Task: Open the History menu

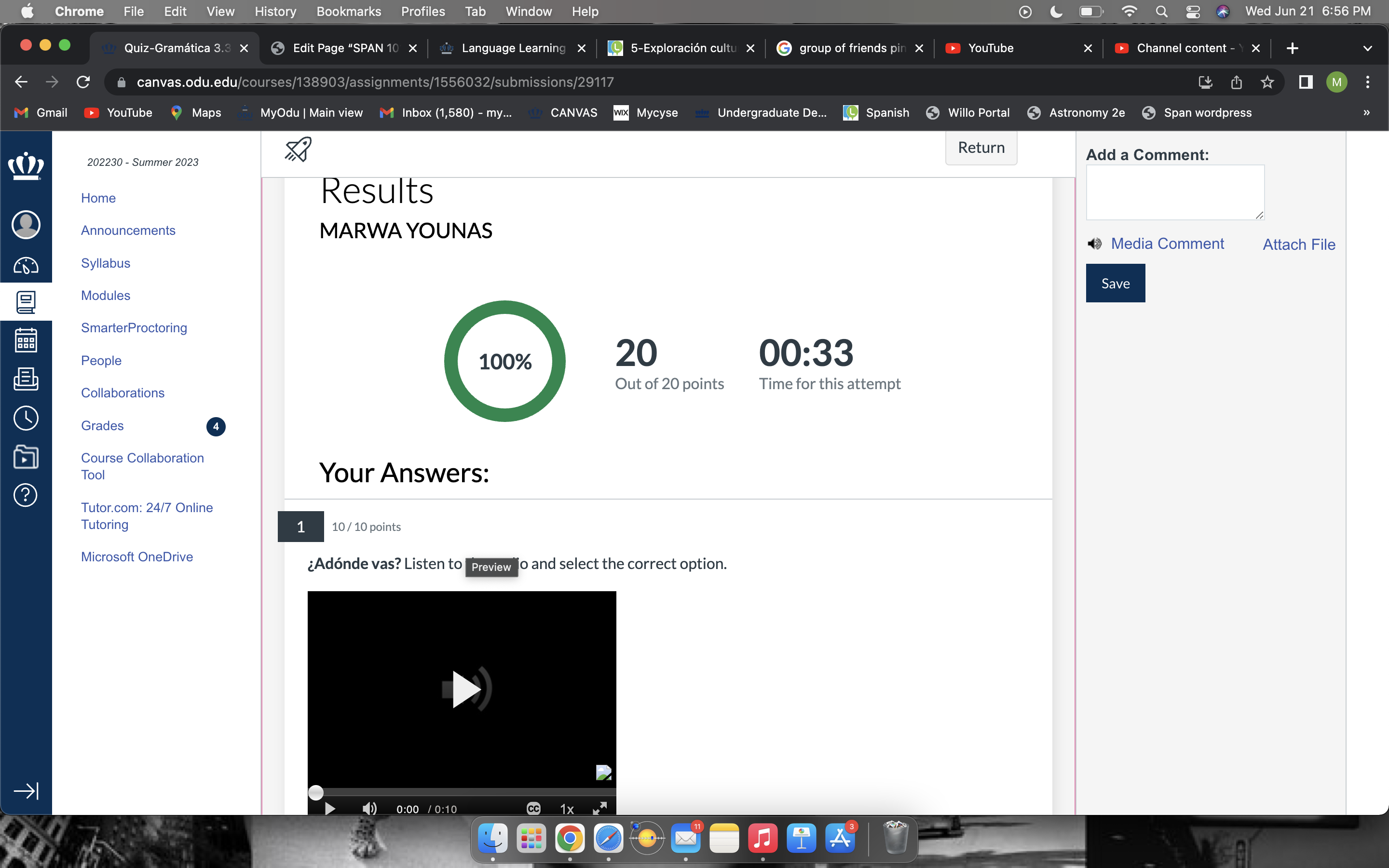Action: coord(275,12)
